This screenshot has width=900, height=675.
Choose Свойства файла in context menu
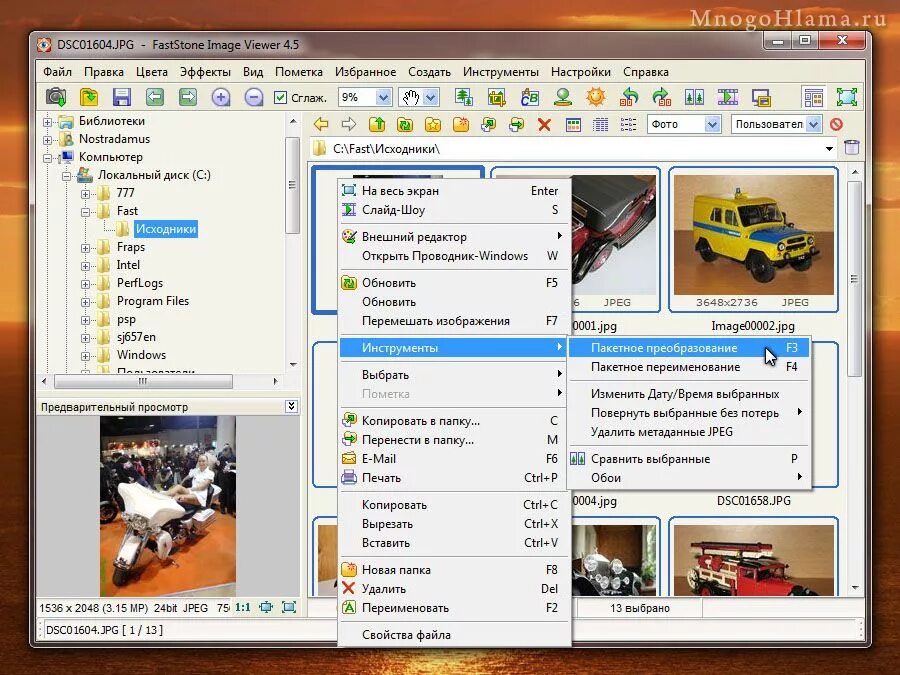tap(453, 635)
